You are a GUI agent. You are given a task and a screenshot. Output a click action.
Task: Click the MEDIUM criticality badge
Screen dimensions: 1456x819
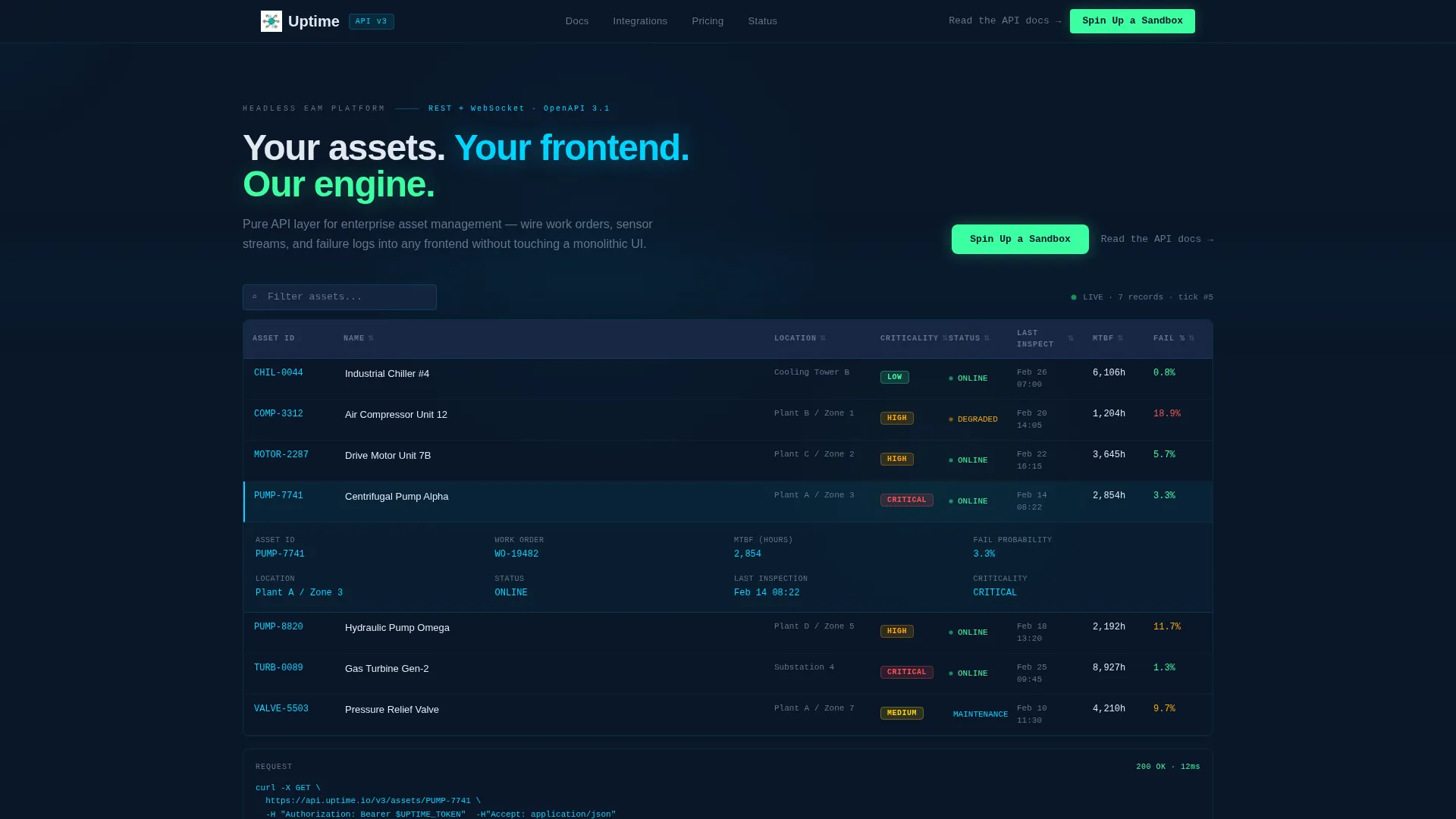(x=902, y=713)
